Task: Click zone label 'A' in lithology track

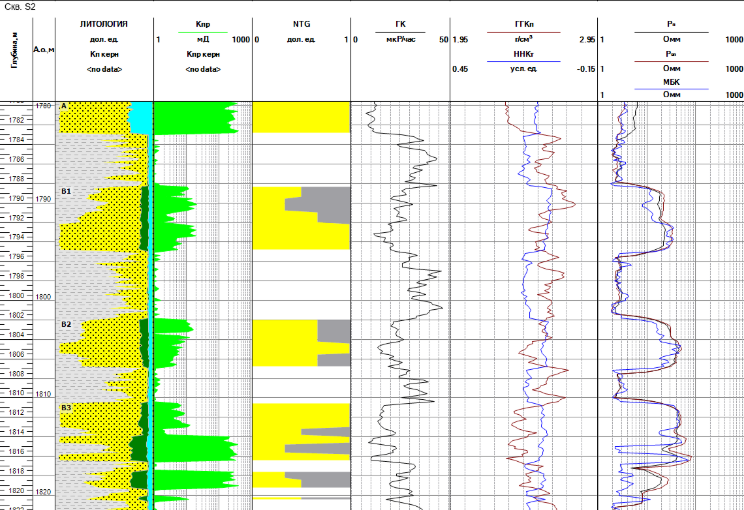Action: pos(64,106)
